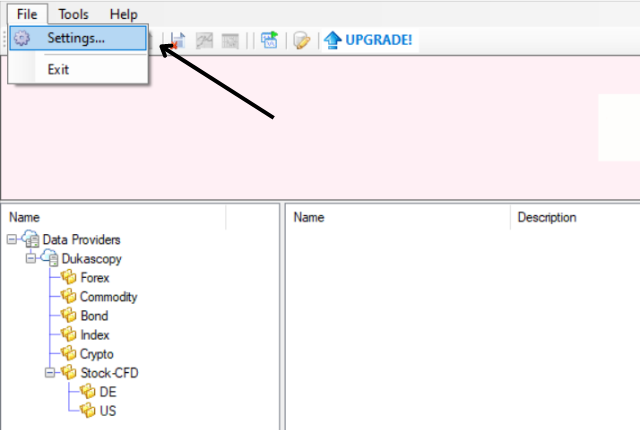Select the Bond category in the tree
Image resolution: width=640 pixels, height=430 pixels.
click(94, 316)
